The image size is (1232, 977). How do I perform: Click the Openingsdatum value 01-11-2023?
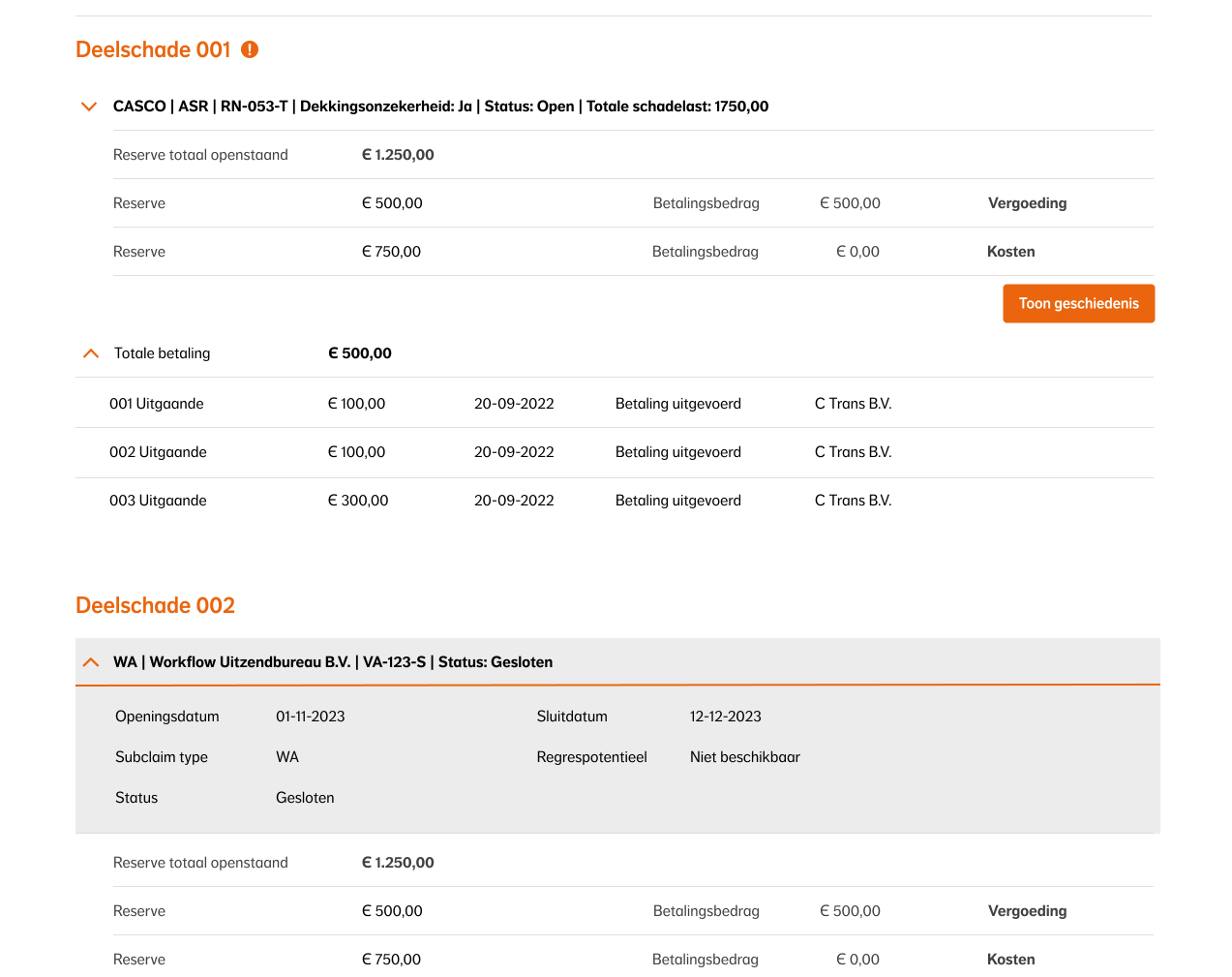point(310,717)
